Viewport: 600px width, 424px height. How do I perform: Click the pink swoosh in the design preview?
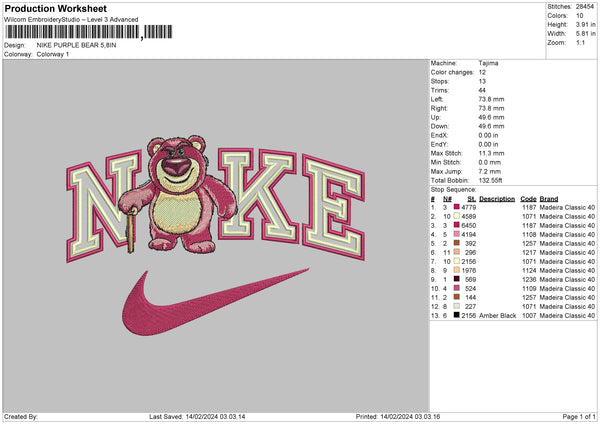pos(215,302)
